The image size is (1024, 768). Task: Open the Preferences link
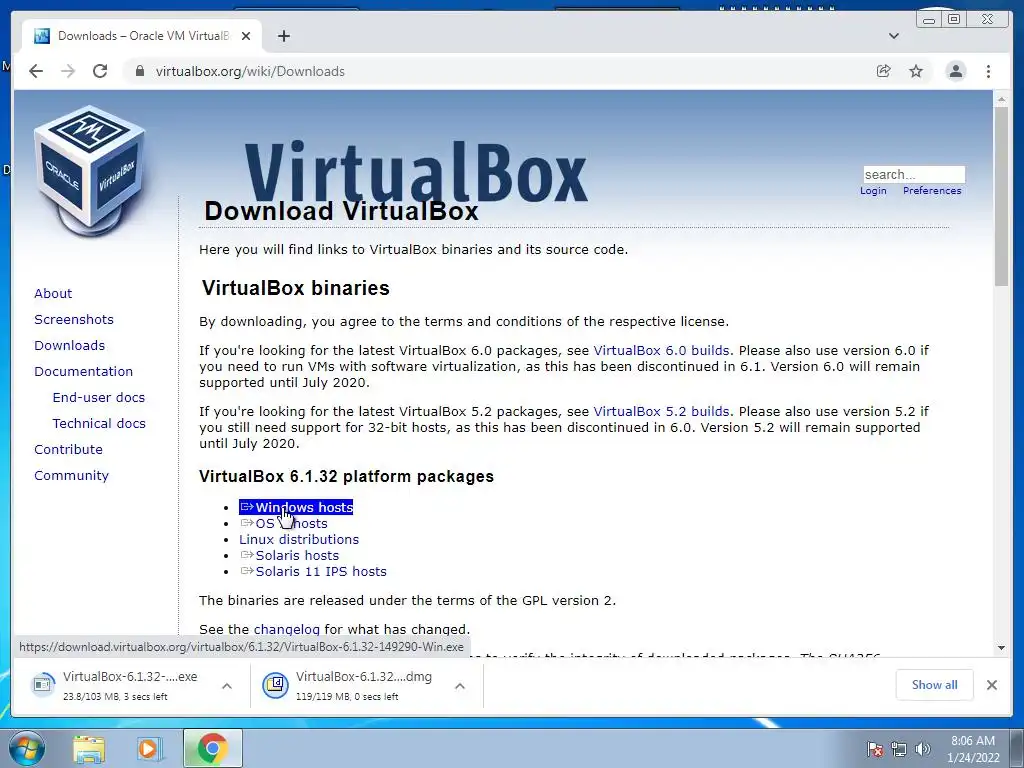coord(932,191)
